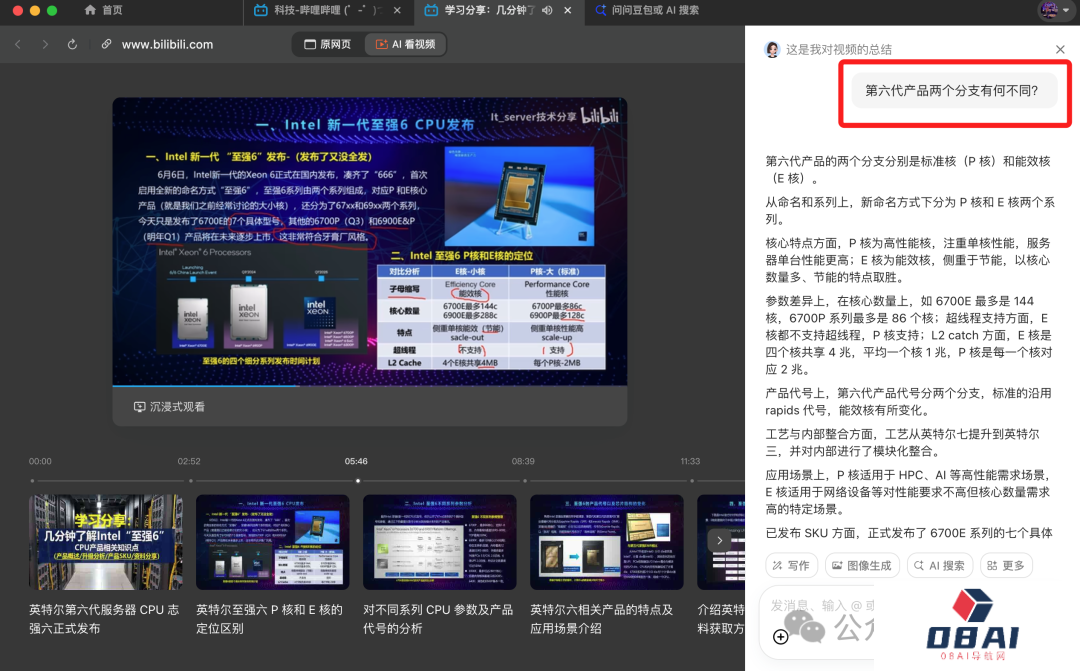Jump to the 08:39 timeline marker
1080x671 pixels.
(523, 461)
